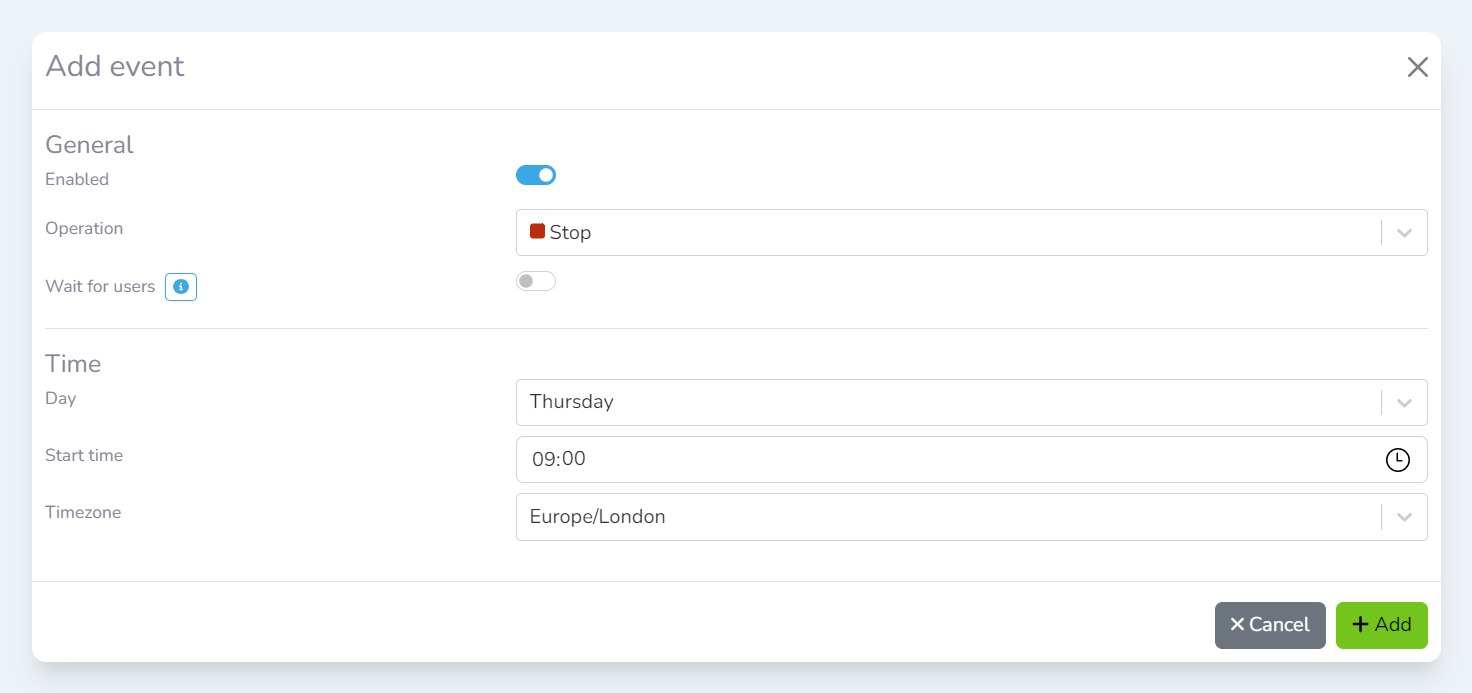
Task: Click the Stop operation text
Action: [x=571, y=233]
